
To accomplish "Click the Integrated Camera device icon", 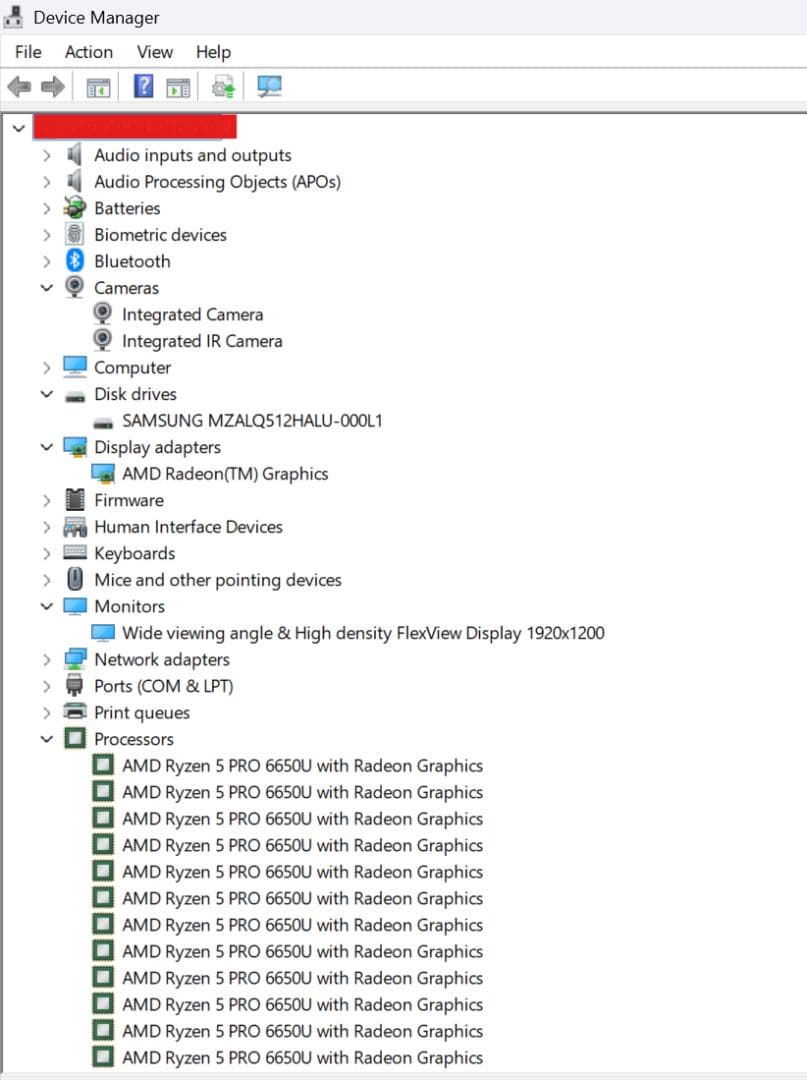I will 103,314.
